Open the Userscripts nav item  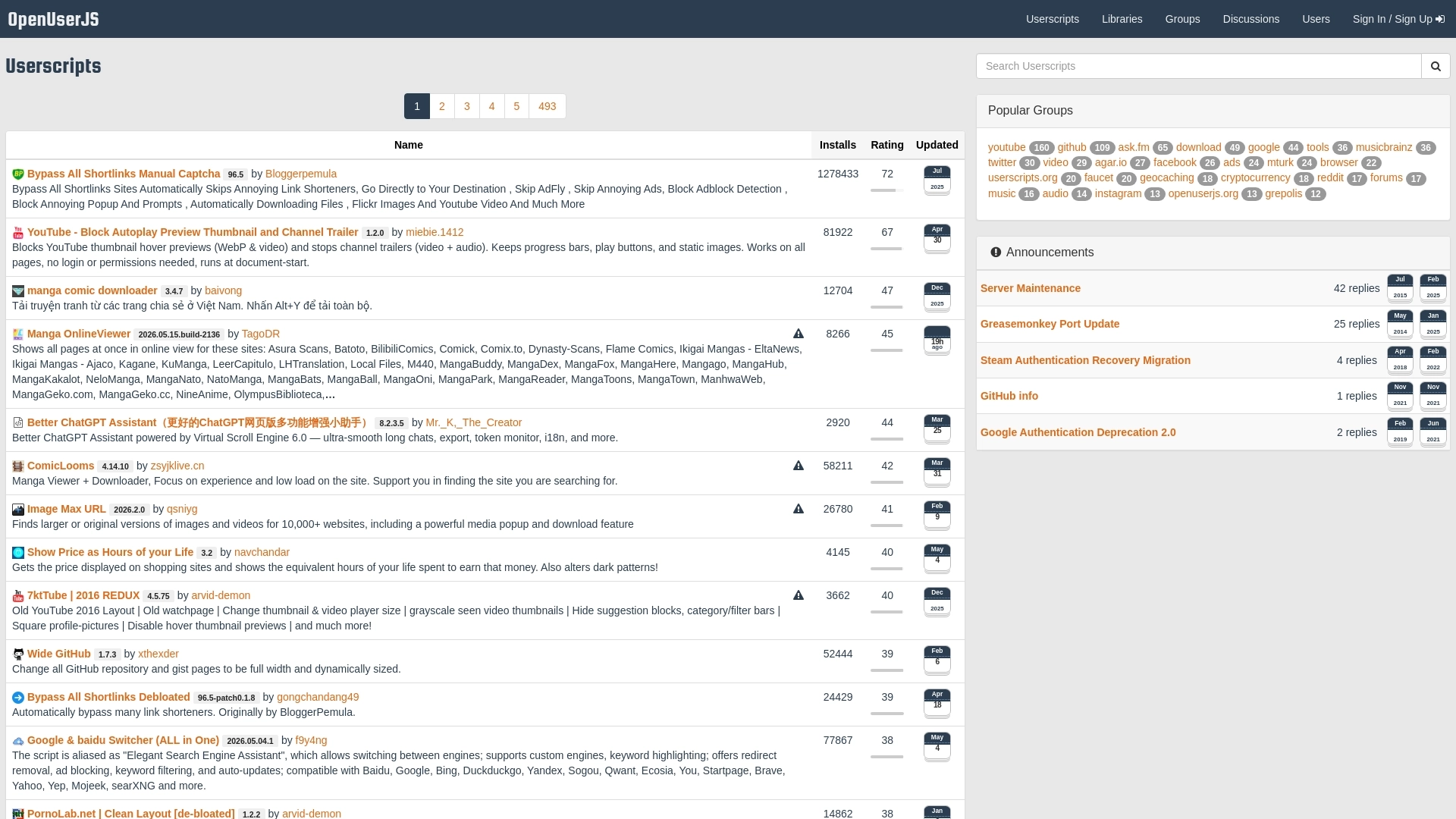[1052, 19]
